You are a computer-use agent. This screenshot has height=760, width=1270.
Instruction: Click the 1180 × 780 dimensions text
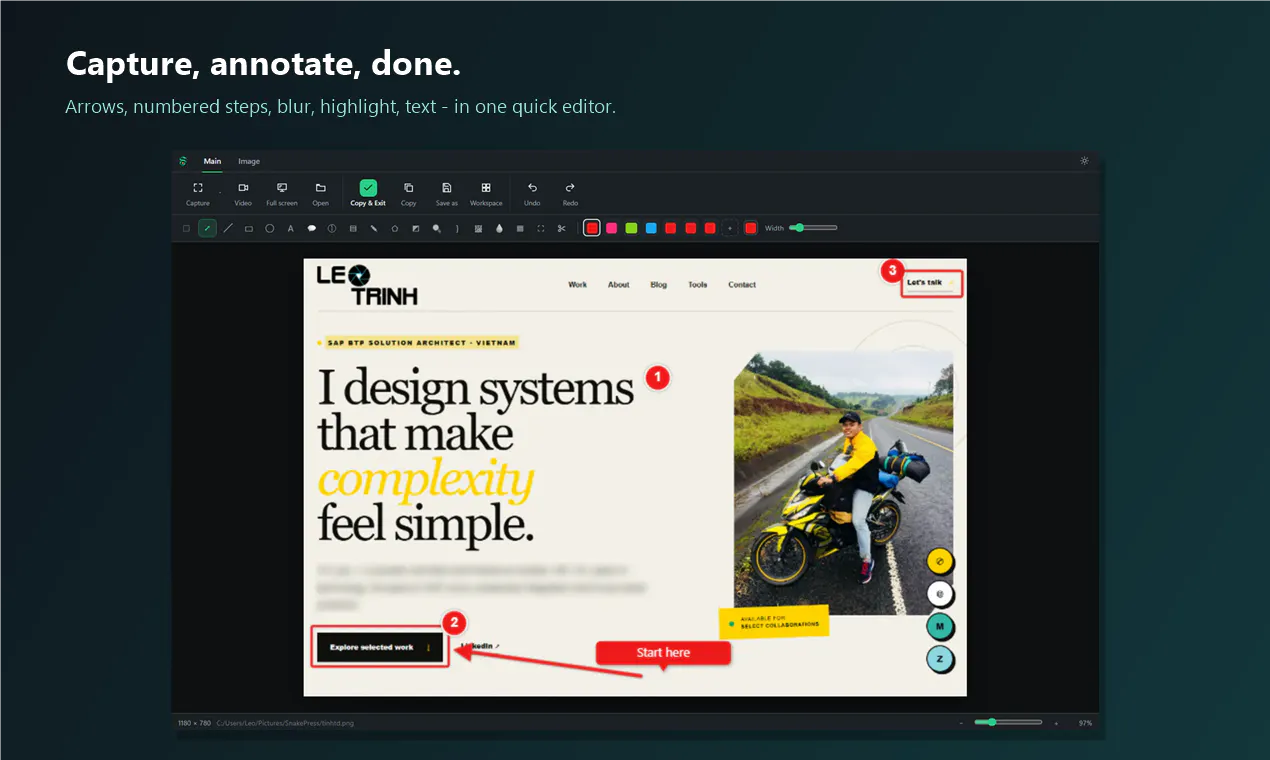(x=194, y=723)
